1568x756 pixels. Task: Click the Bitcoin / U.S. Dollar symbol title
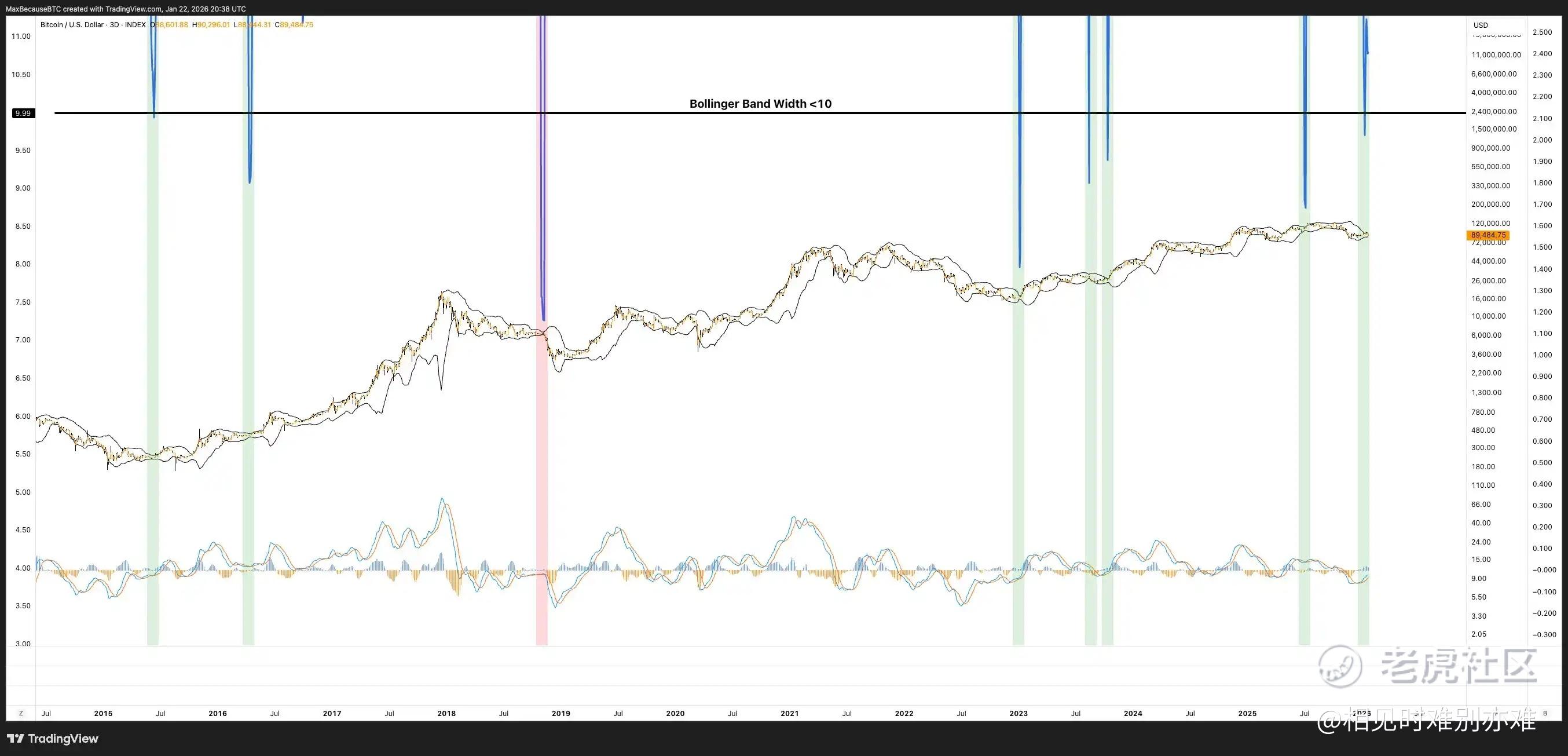(x=71, y=25)
